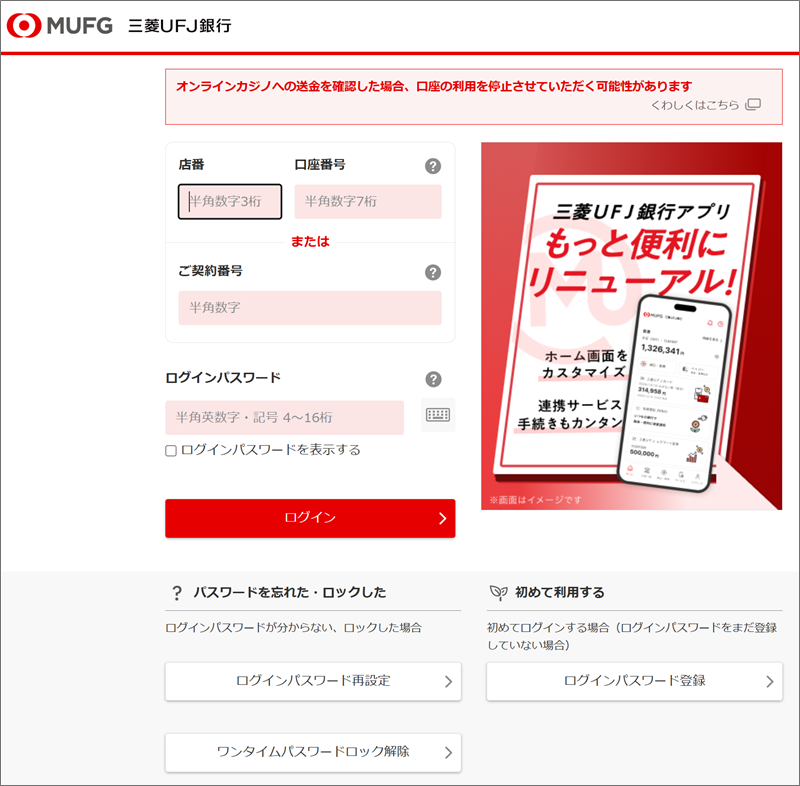The image size is (800, 786).
Task: Click external window icon beside くわしくはこちら
Action: click(753, 105)
